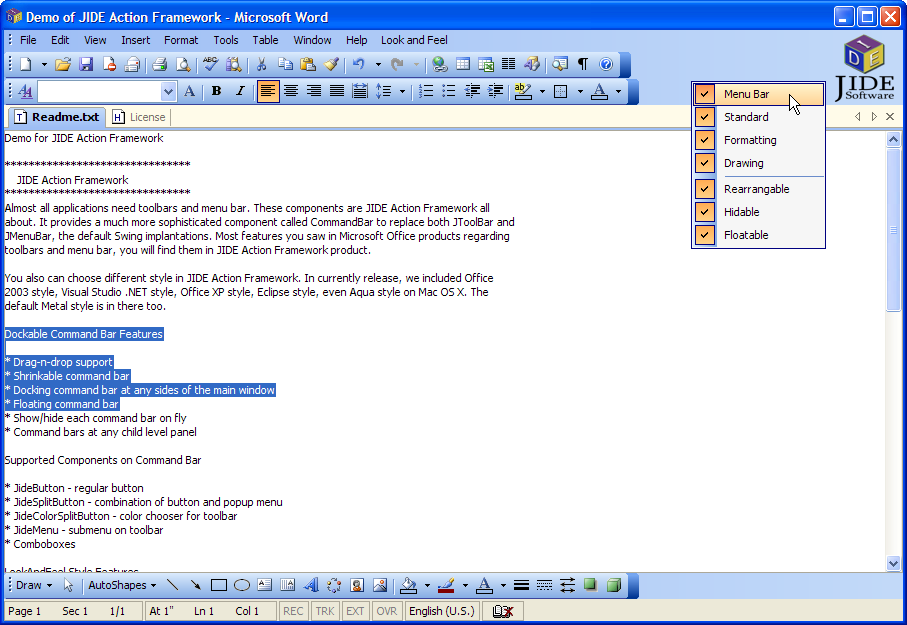
Task: Open Print Preview
Action: (183, 64)
